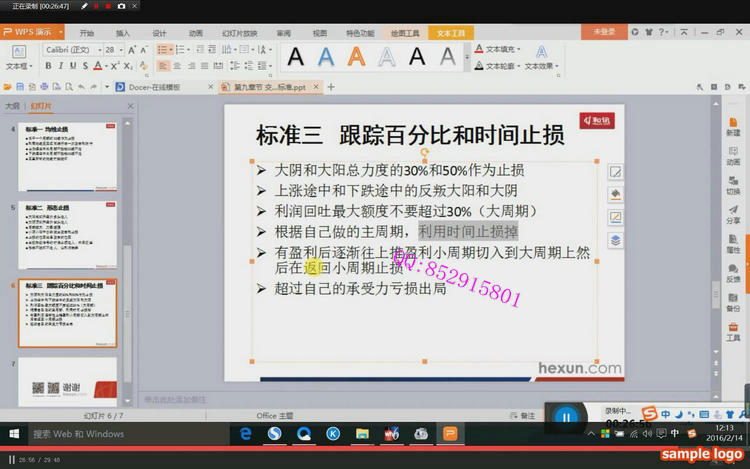Viewport: 750px width, 469px height.
Task: Open the Calibri font name dropdown
Action: point(69,49)
